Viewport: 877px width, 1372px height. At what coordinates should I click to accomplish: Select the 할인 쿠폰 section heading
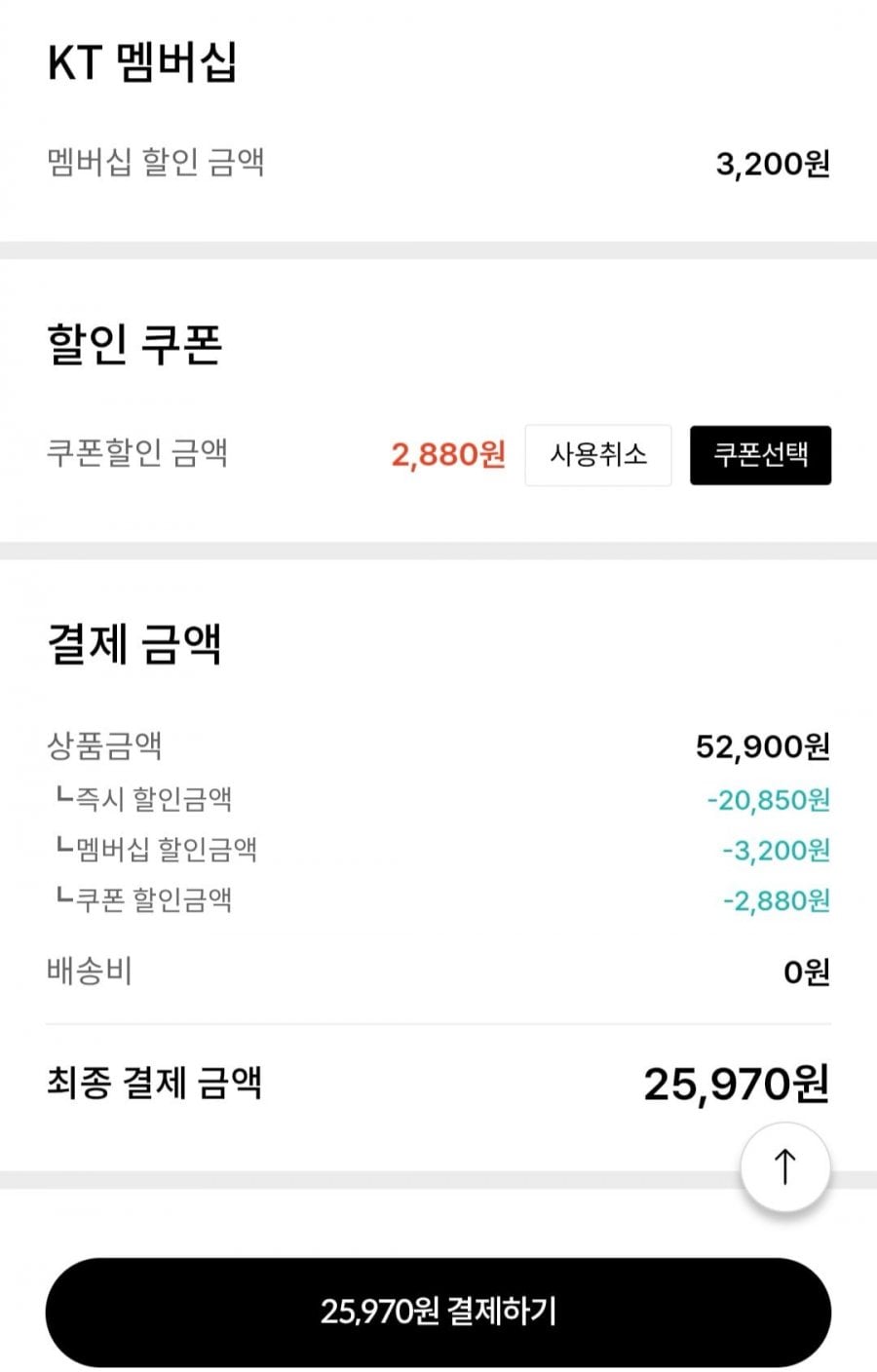click(x=134, y=344)
